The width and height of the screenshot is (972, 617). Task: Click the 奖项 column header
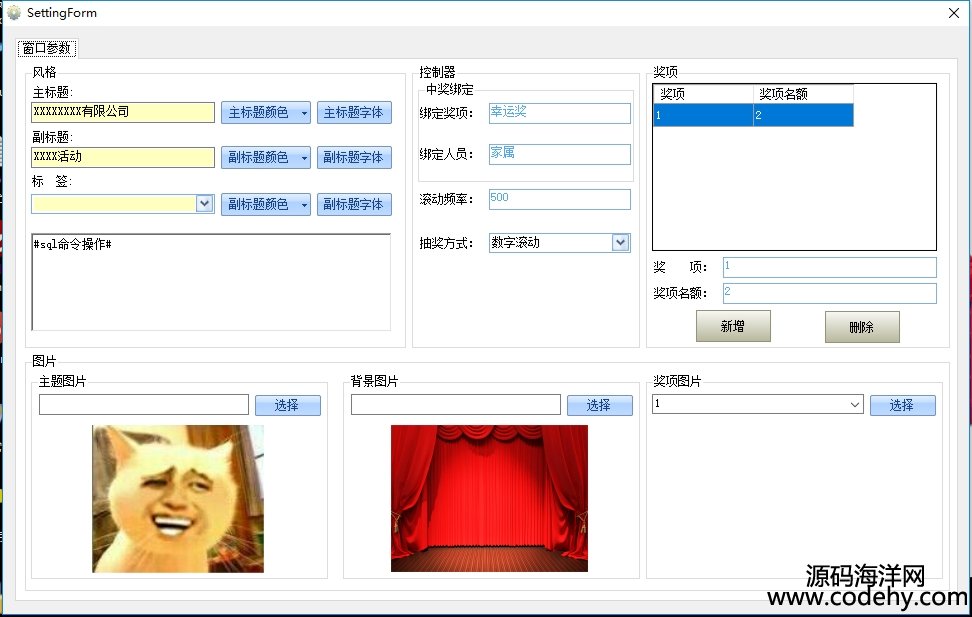(x=703, y=94)
